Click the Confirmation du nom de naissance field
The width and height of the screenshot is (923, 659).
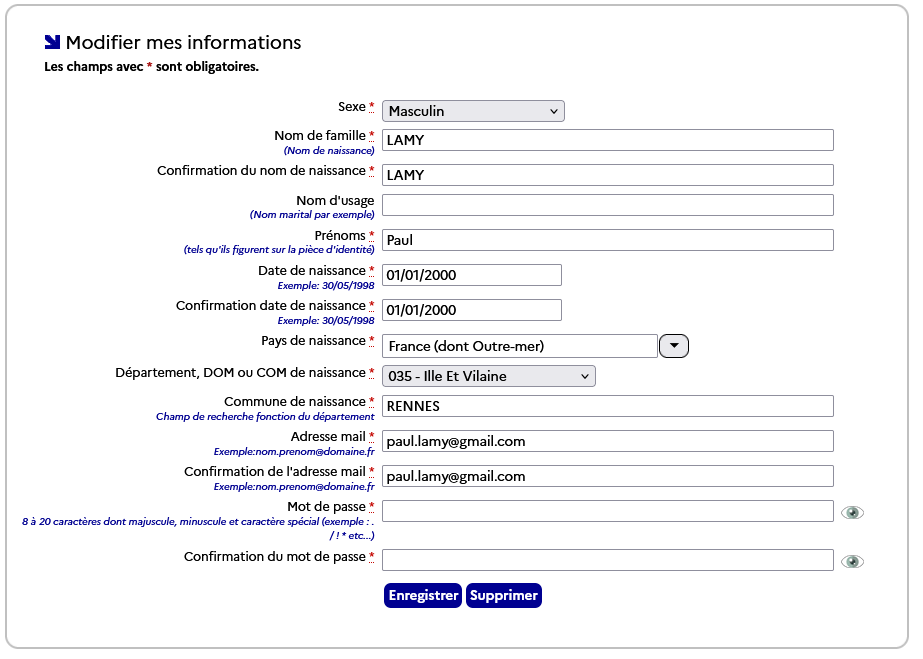point(606,174)
